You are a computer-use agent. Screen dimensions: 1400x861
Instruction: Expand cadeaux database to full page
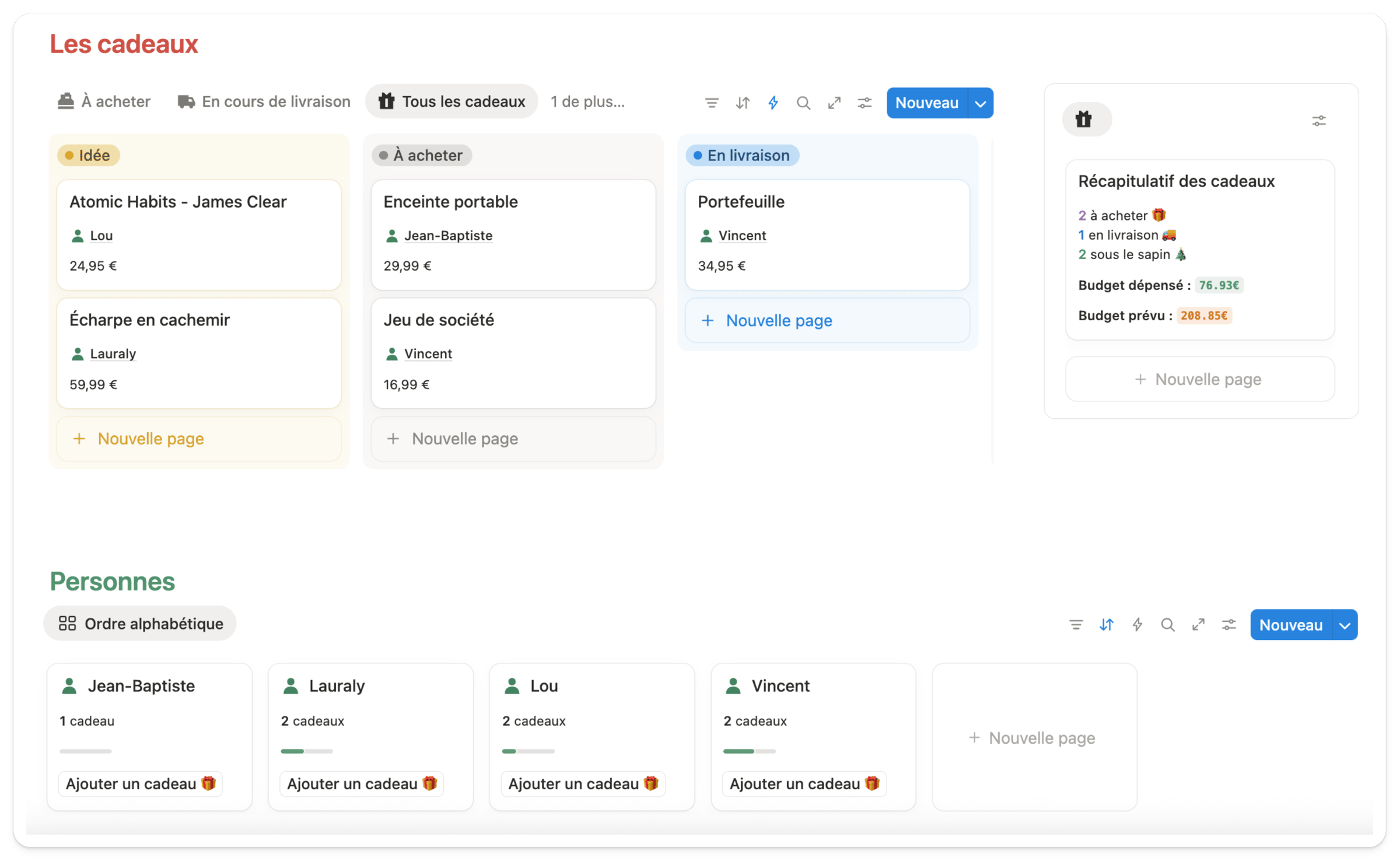[x=834, y=103]
